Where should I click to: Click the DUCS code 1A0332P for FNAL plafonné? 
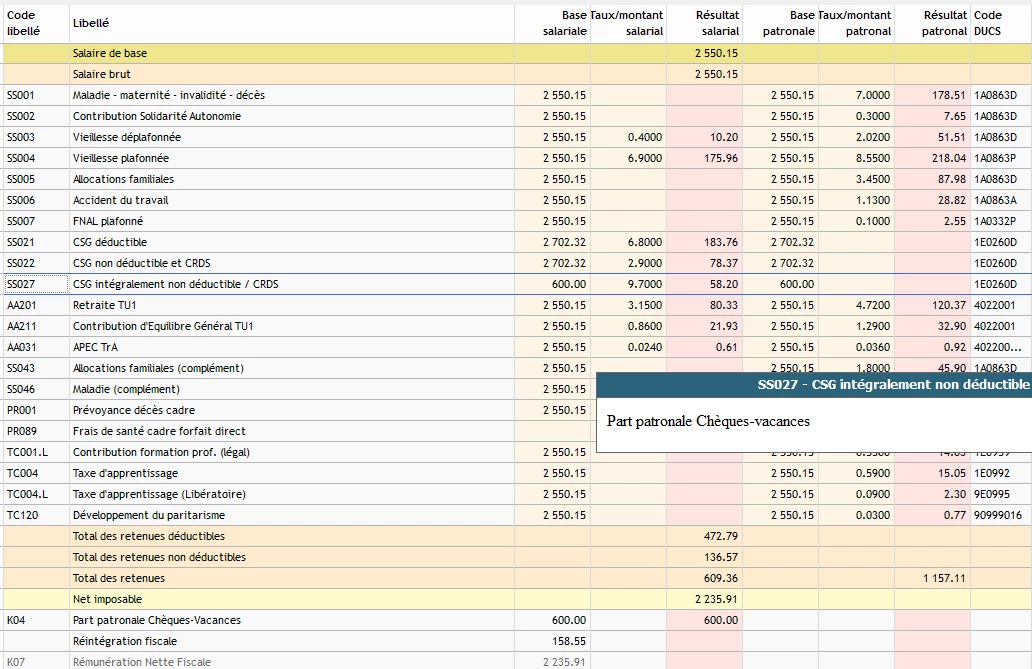coord(995,221)
